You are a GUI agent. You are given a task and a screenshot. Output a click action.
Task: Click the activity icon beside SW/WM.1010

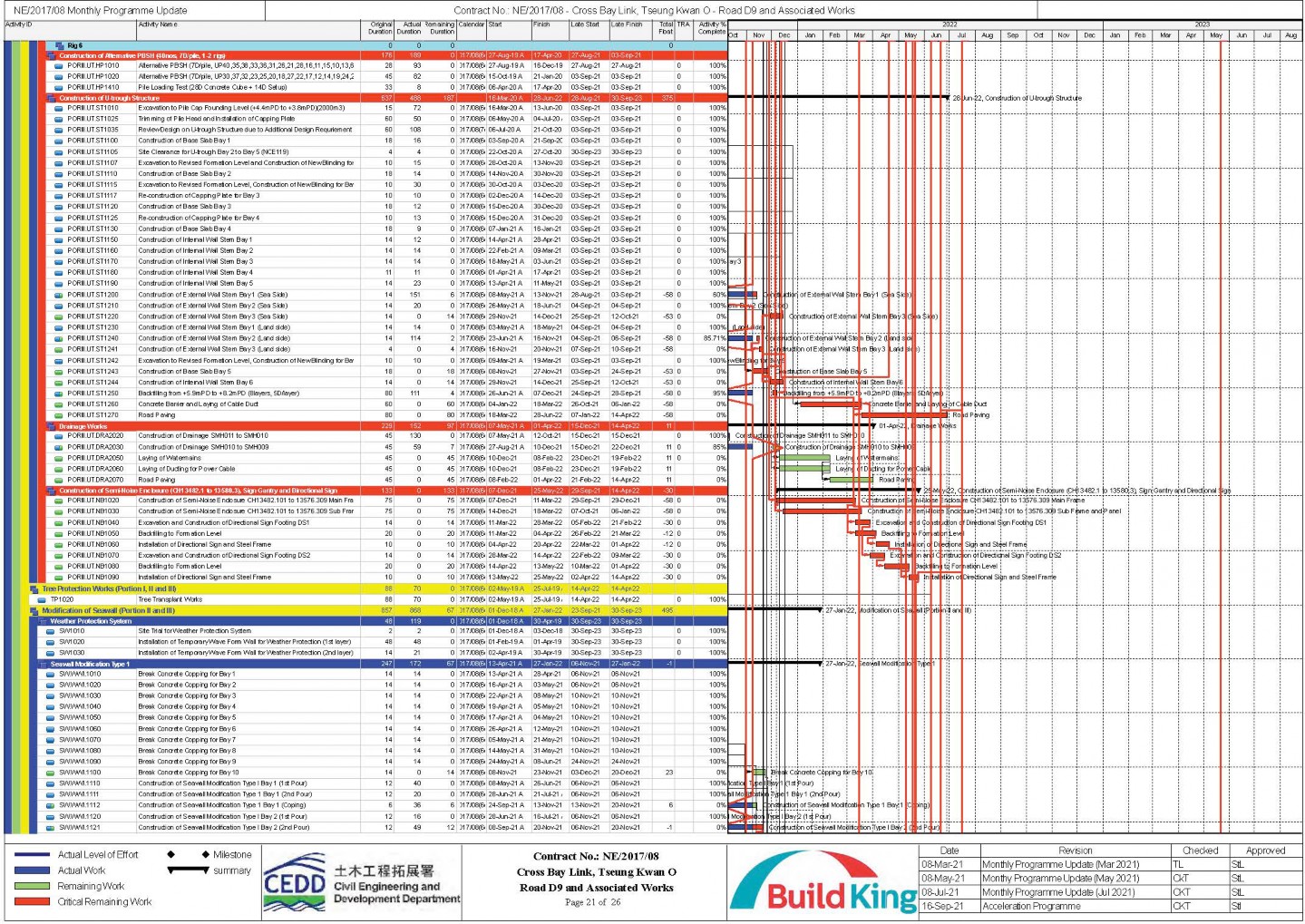point(51,675)
